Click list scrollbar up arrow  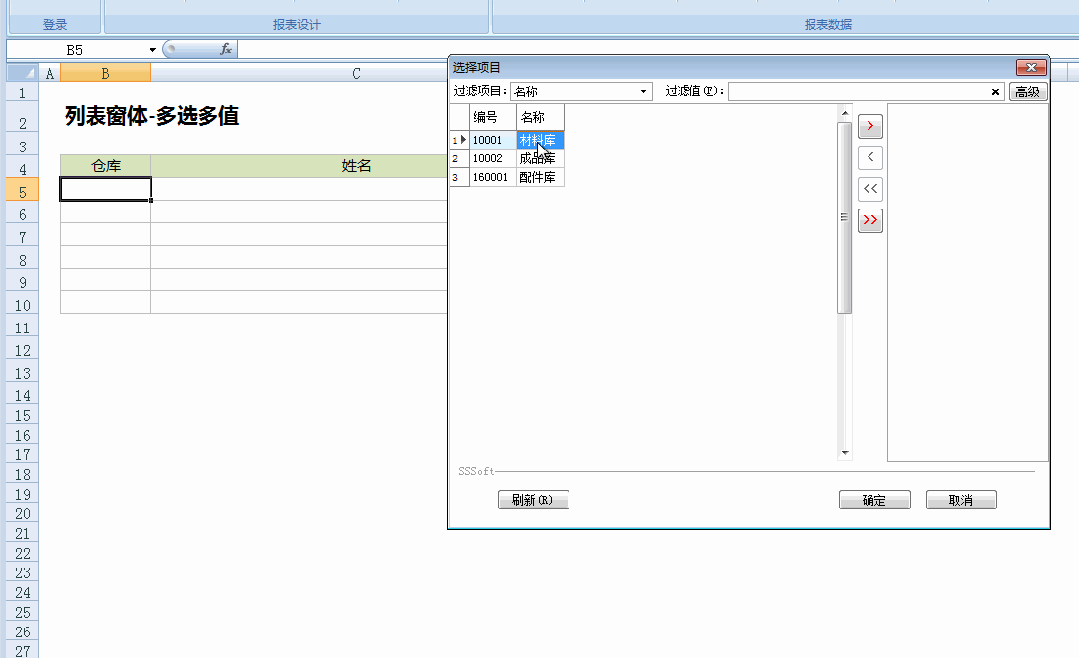(x=845, y=112)
